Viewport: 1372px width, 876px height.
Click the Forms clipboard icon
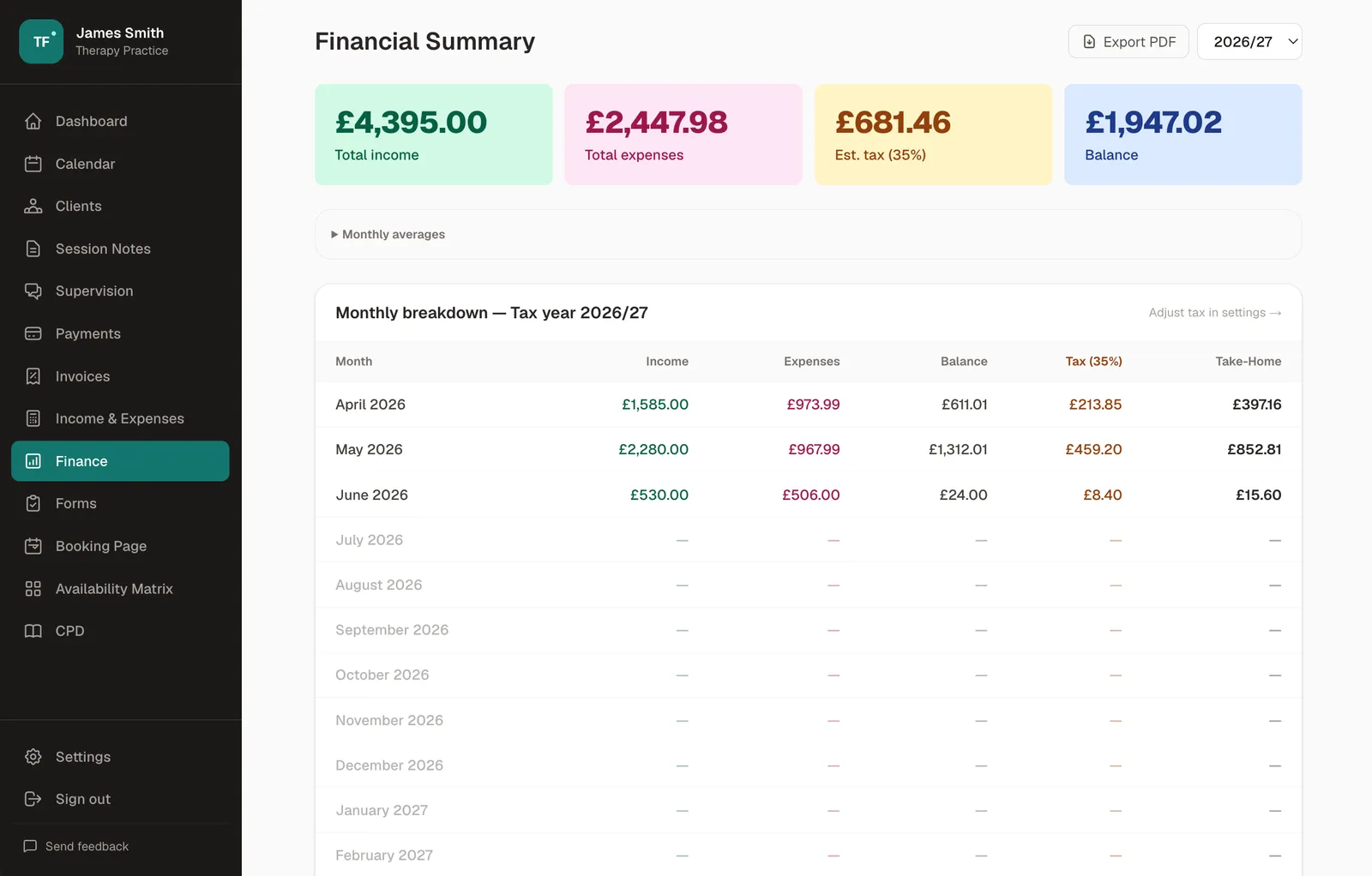[33, 503]
